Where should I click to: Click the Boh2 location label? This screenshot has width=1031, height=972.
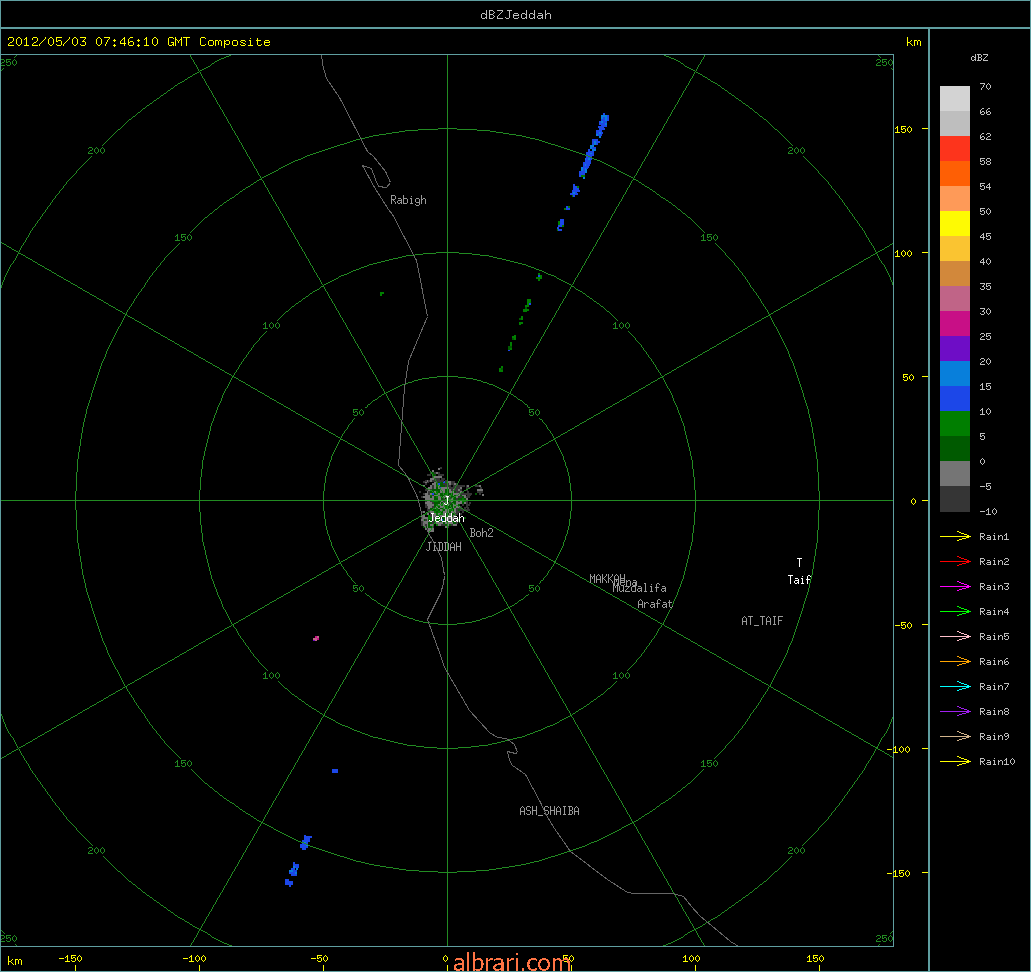481,533
